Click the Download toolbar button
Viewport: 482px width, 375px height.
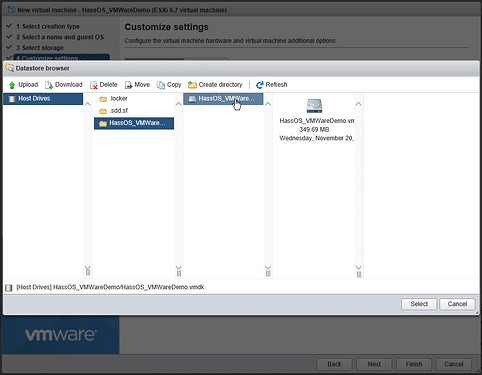coord(64,85)
